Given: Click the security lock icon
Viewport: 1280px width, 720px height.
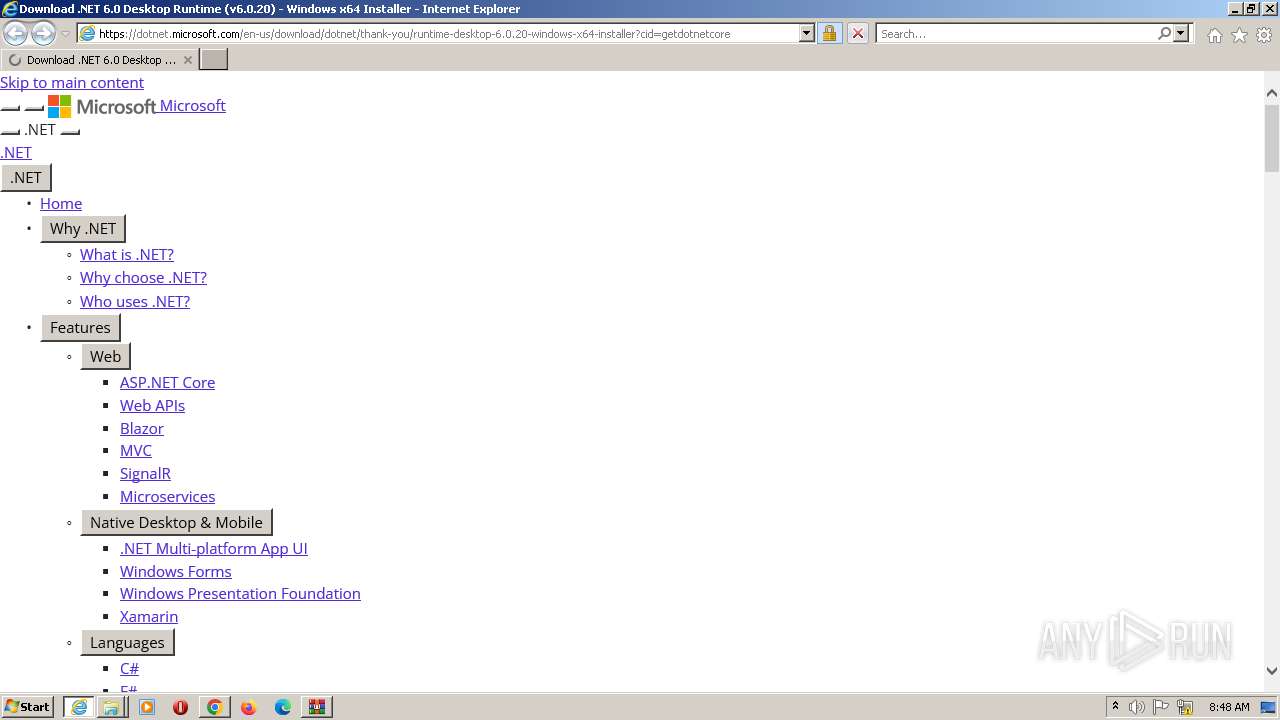Looking at the screenshot, I should coord(829,33).
